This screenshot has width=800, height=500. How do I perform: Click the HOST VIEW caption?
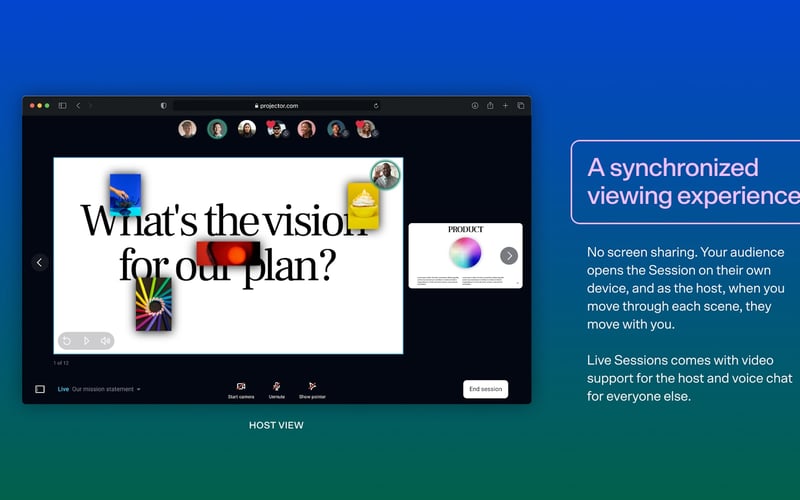(x=276, y=425)
